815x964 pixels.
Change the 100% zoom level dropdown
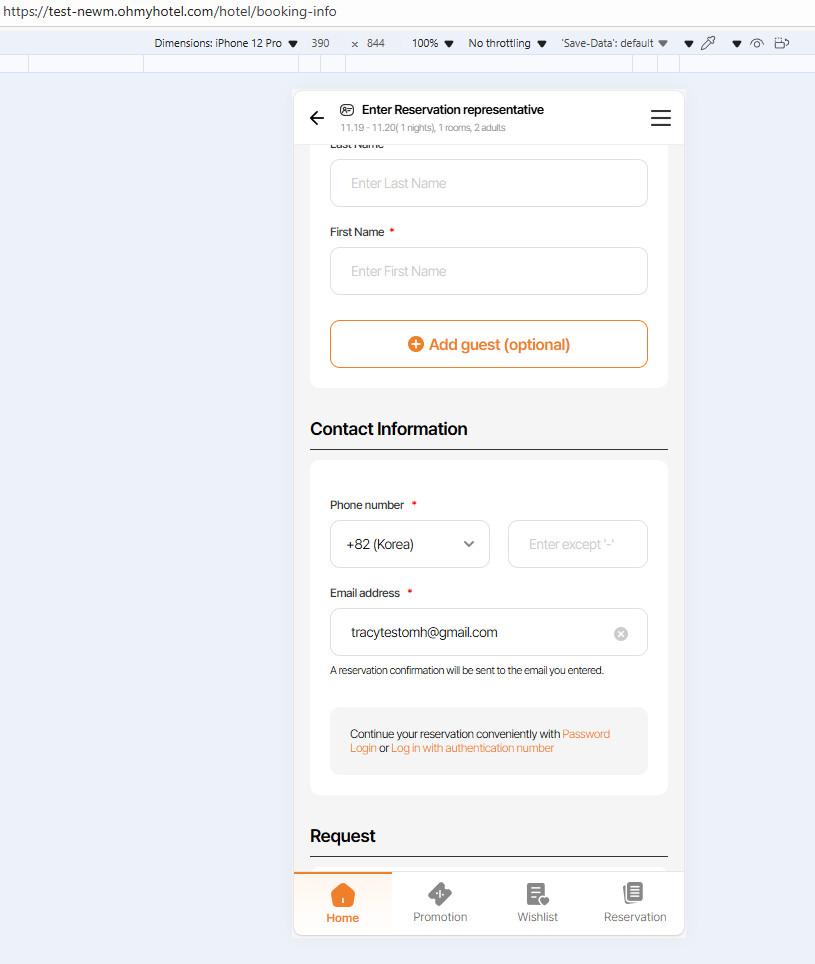432,43
